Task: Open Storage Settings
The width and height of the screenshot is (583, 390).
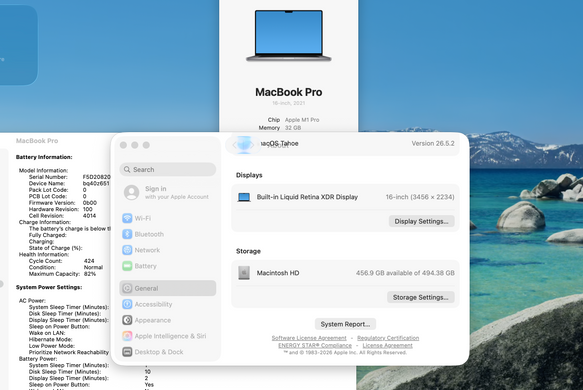Action: (421, 297)
